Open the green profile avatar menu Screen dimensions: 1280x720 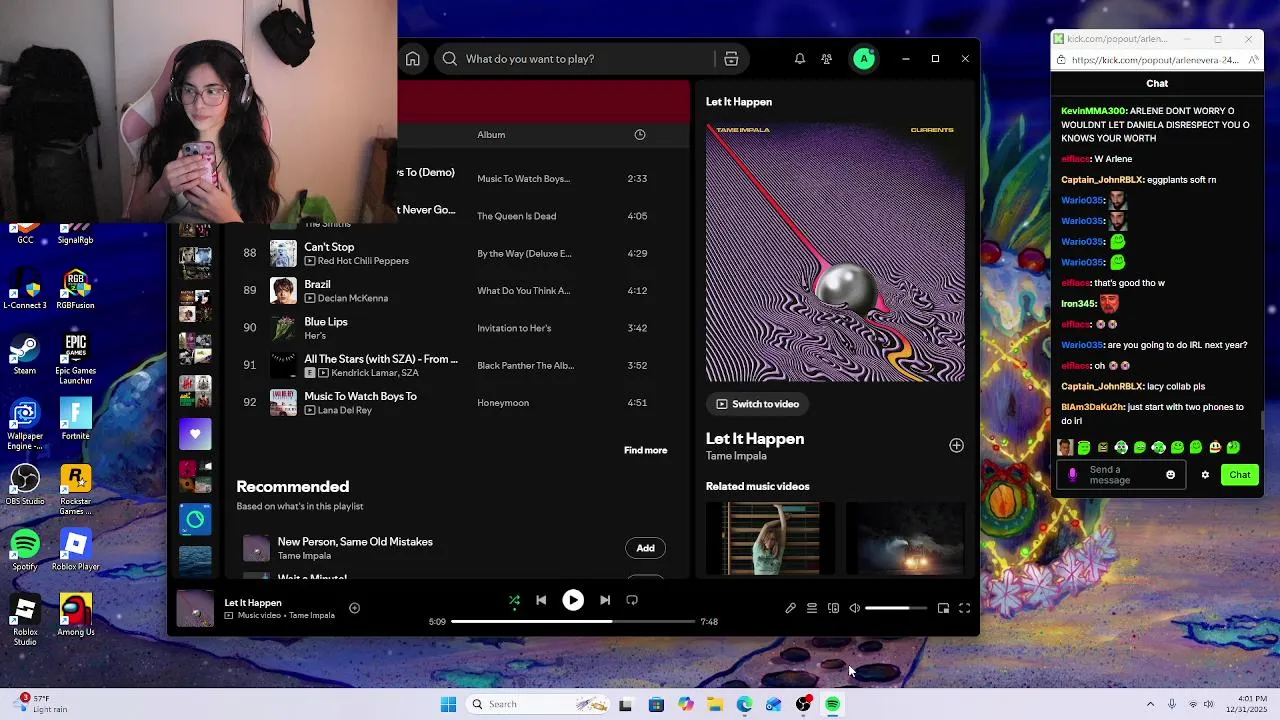[864, 59]
